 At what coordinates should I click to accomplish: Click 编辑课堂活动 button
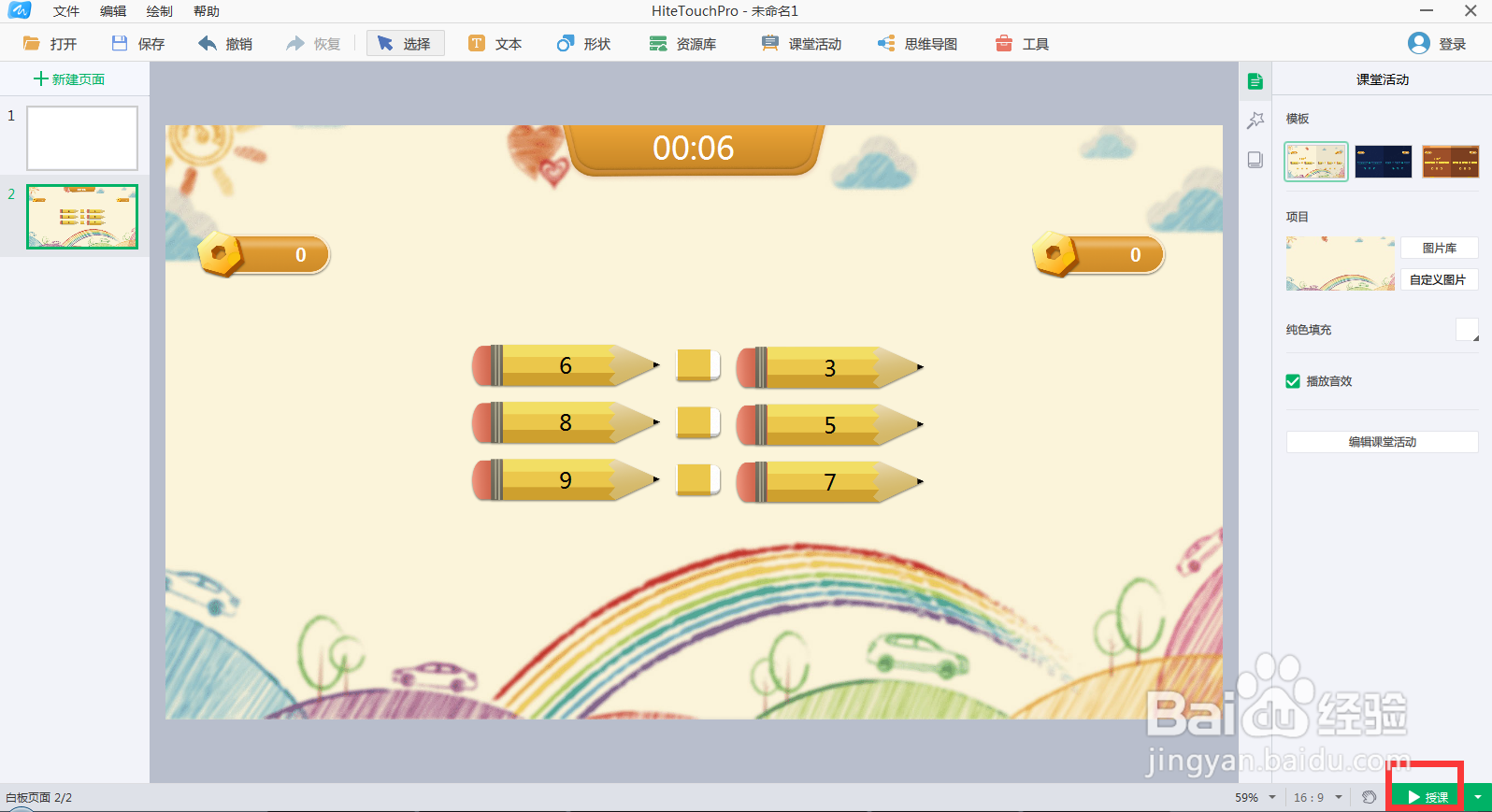pyautogui.click(x=1383, y=442)
